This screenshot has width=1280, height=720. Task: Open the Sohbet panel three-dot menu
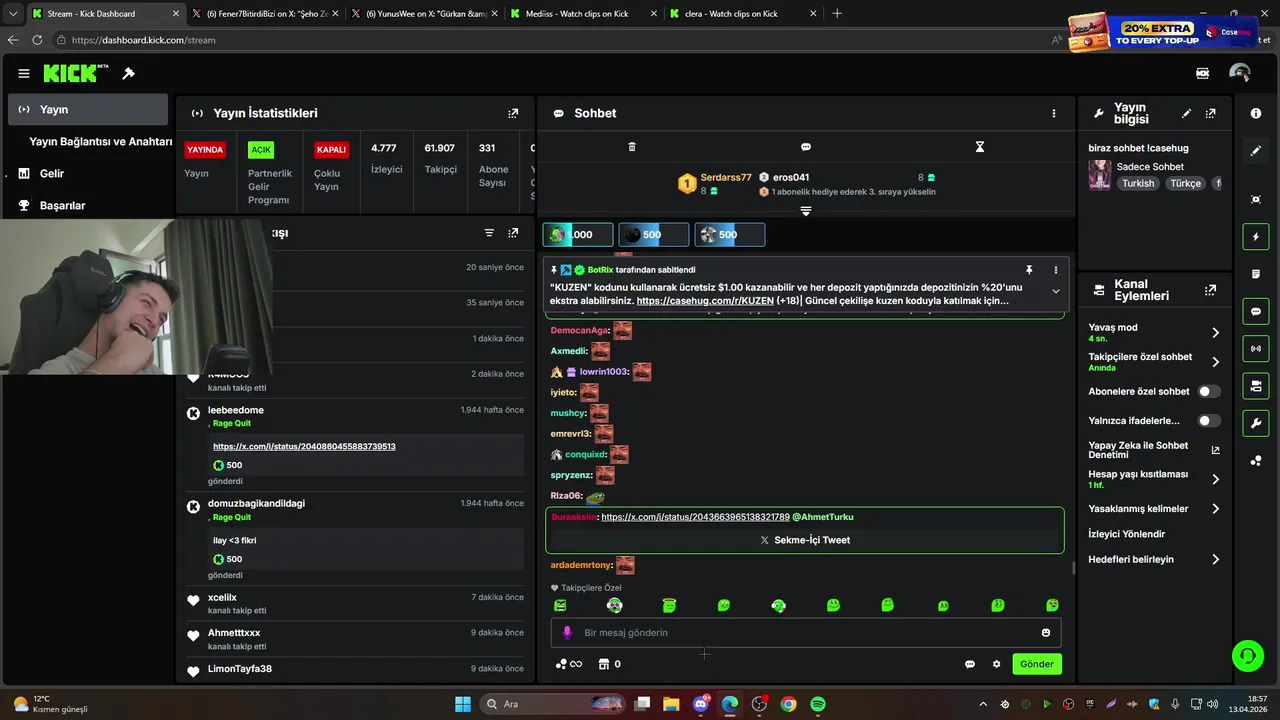(1053, 113)
